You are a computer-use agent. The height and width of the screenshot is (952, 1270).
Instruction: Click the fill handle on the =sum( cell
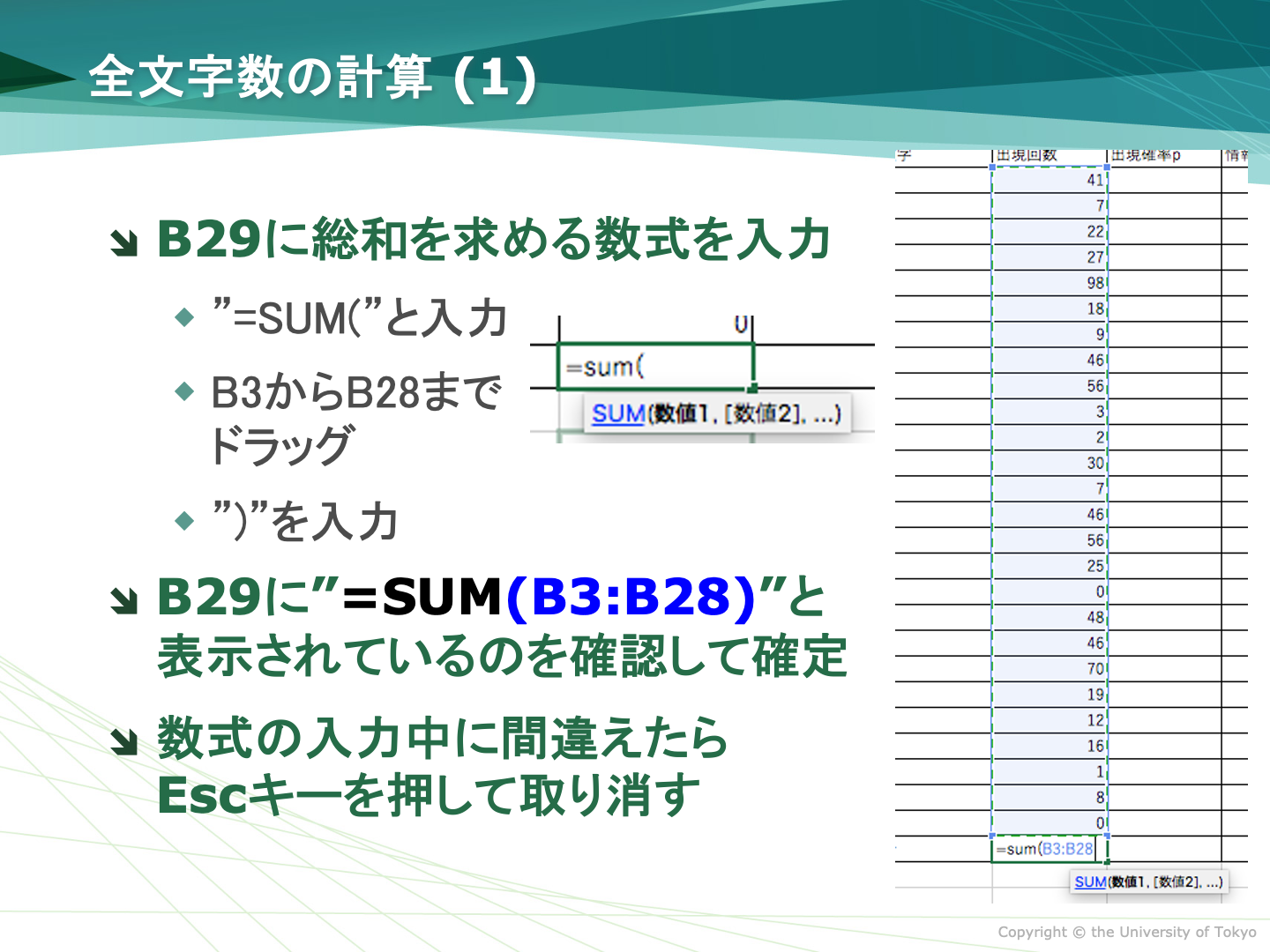(752, 388)
